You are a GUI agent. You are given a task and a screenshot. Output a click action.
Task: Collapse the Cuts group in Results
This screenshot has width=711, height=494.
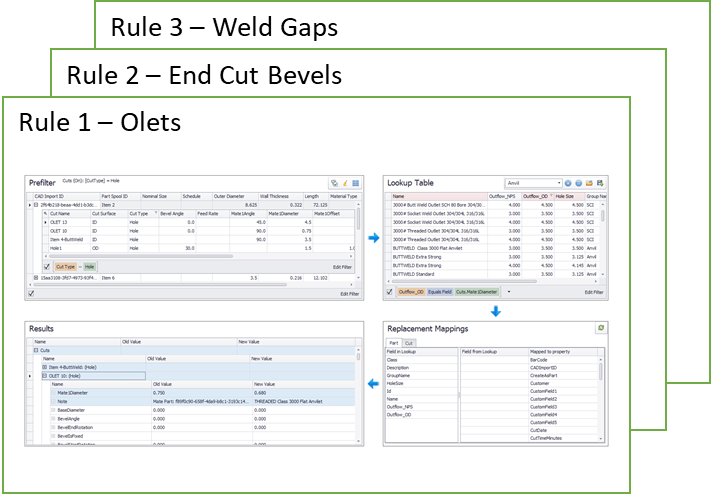coord(36,350)
